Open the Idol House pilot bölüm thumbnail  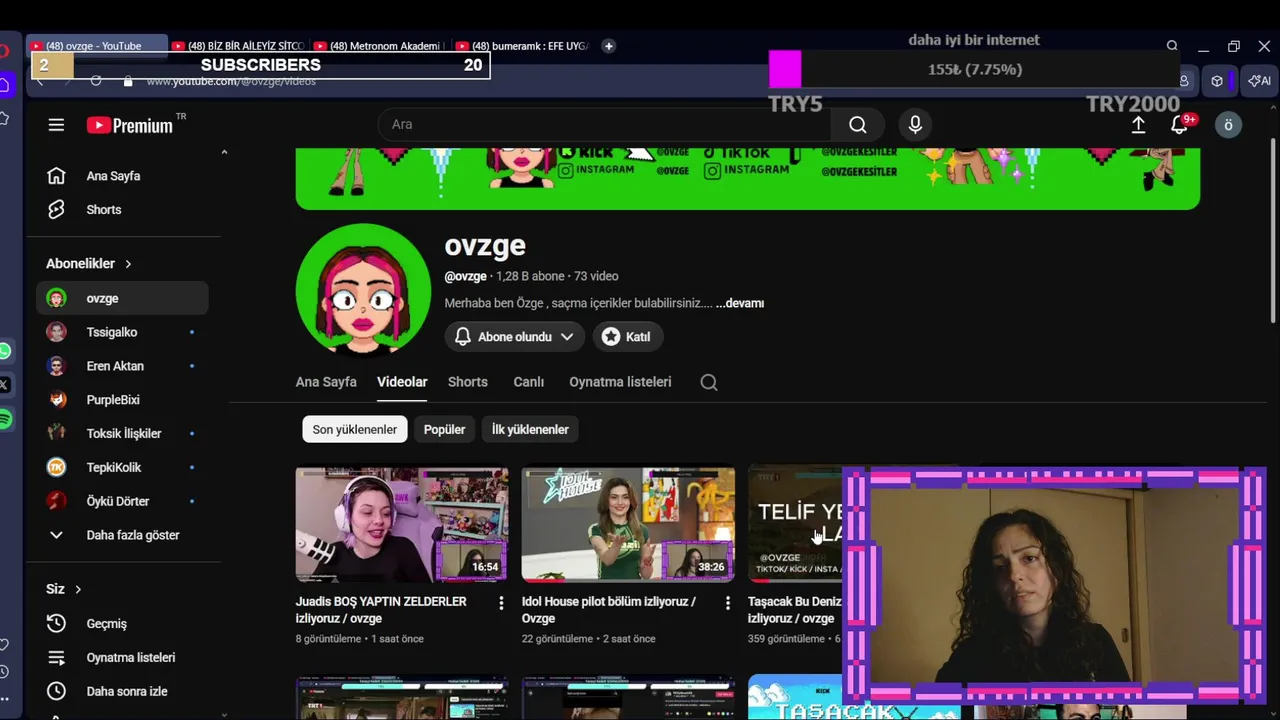[628, 525]
